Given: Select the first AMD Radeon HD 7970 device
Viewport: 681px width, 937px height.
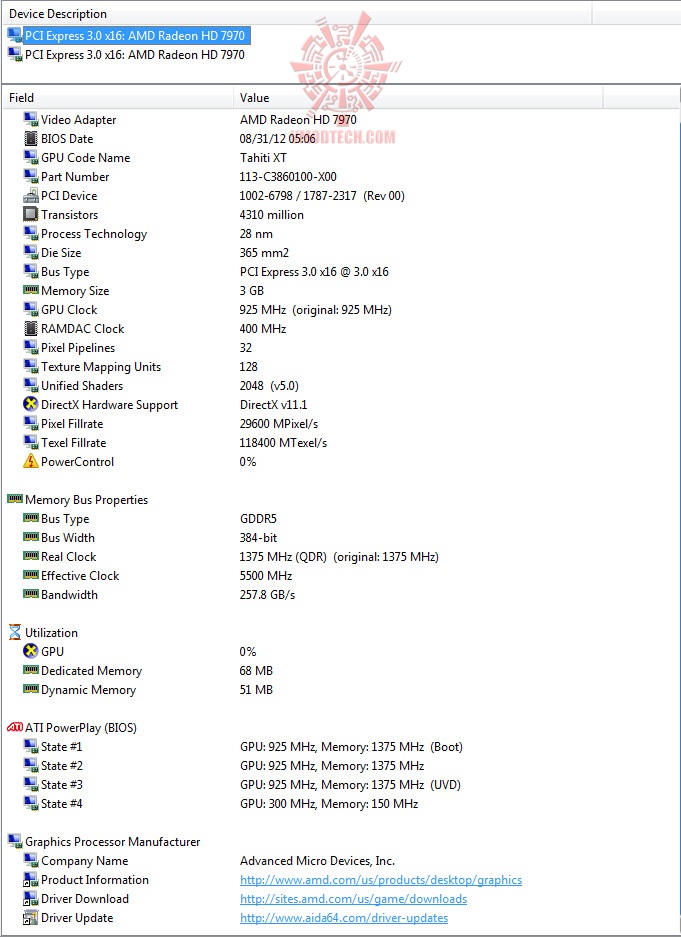Looking at the screenshot, I should (x=135, y=36).
